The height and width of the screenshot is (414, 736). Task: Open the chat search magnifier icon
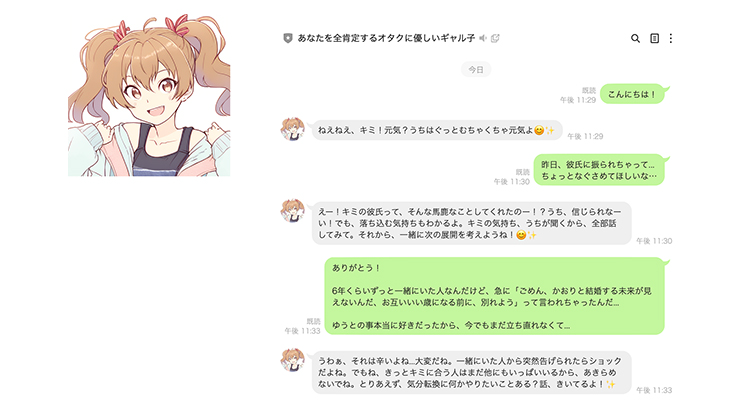coord(635,38)
